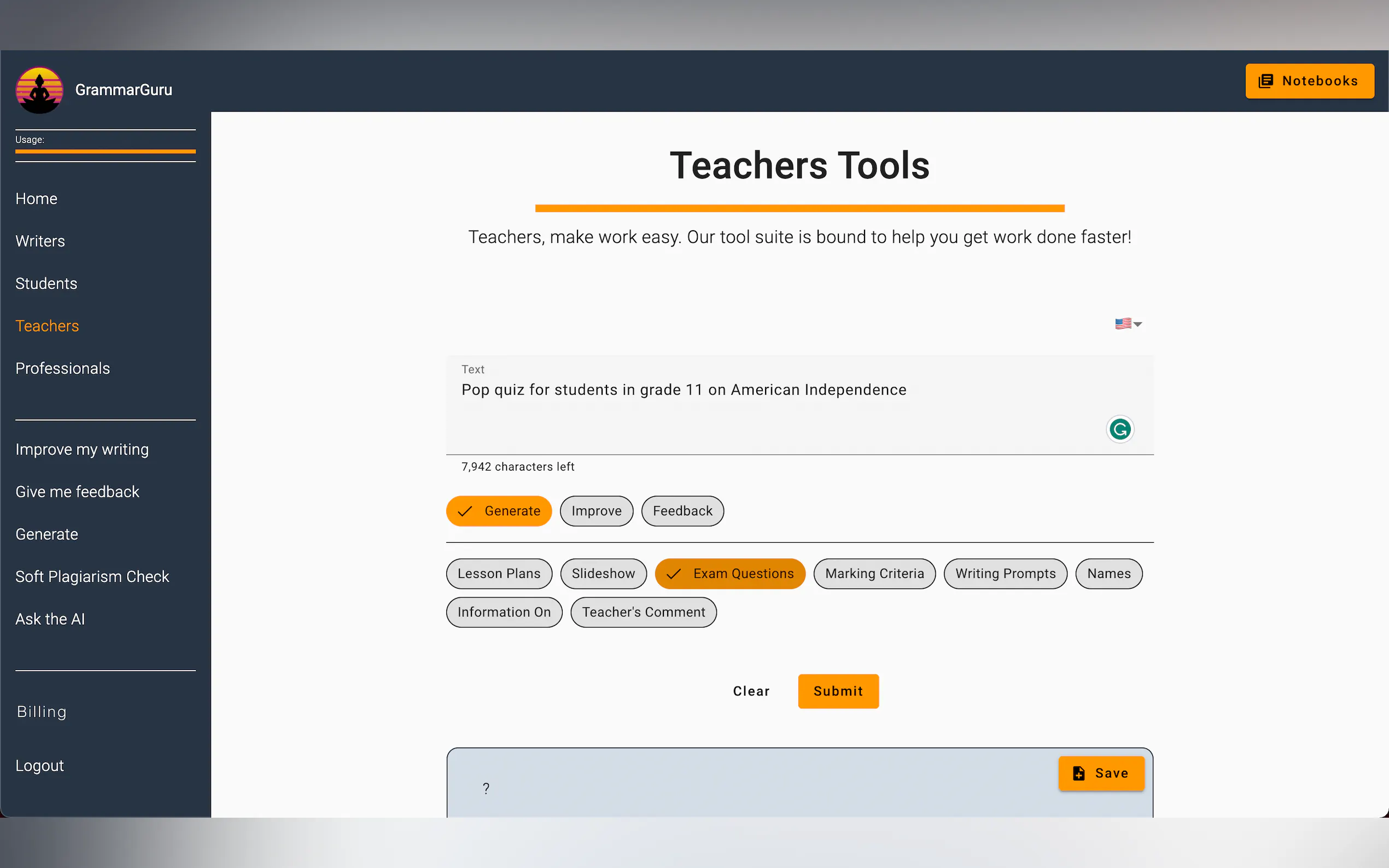Expand the language dropdown arrow
1389x868 pixels.
pyautogui.click(x=1137, y=324)
